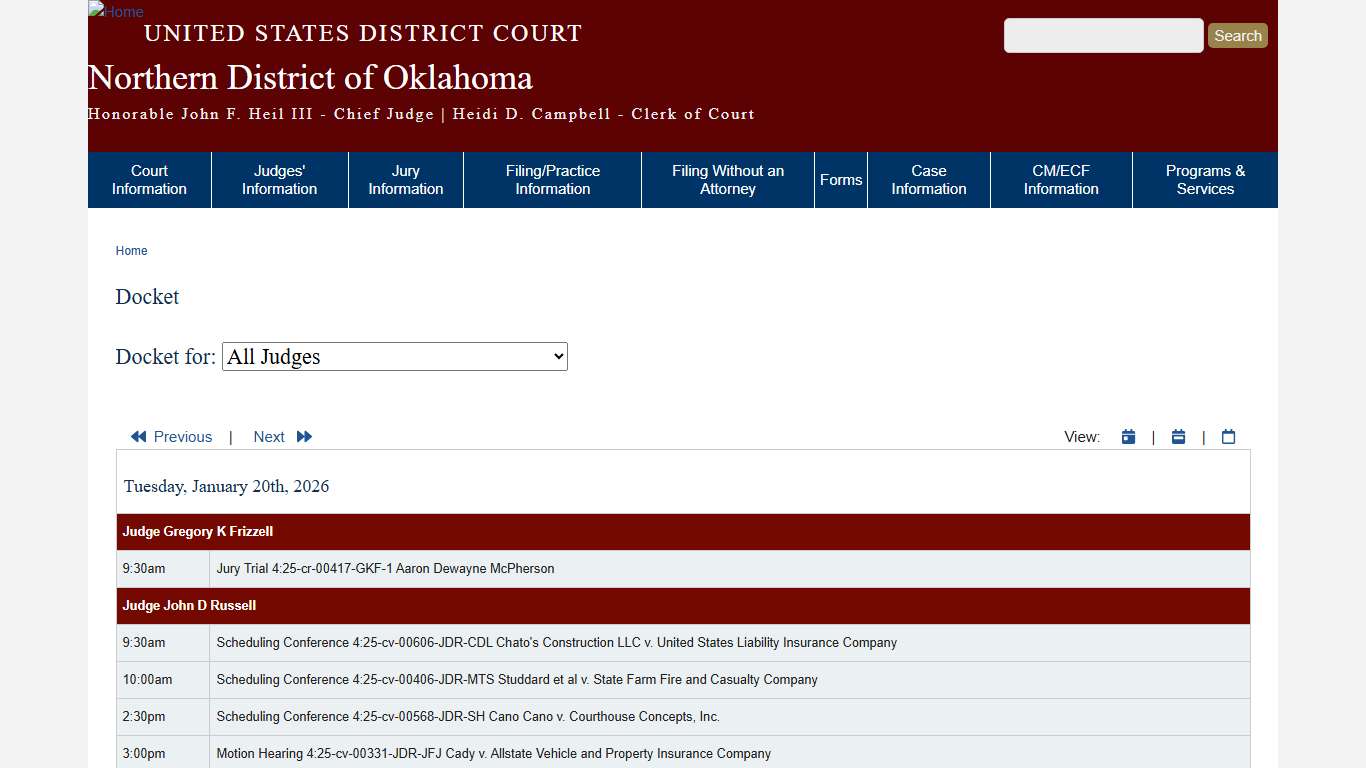
Task: Open the Filing/Practice Information menu
Action: pyautogui.click(x=552, y=180)
